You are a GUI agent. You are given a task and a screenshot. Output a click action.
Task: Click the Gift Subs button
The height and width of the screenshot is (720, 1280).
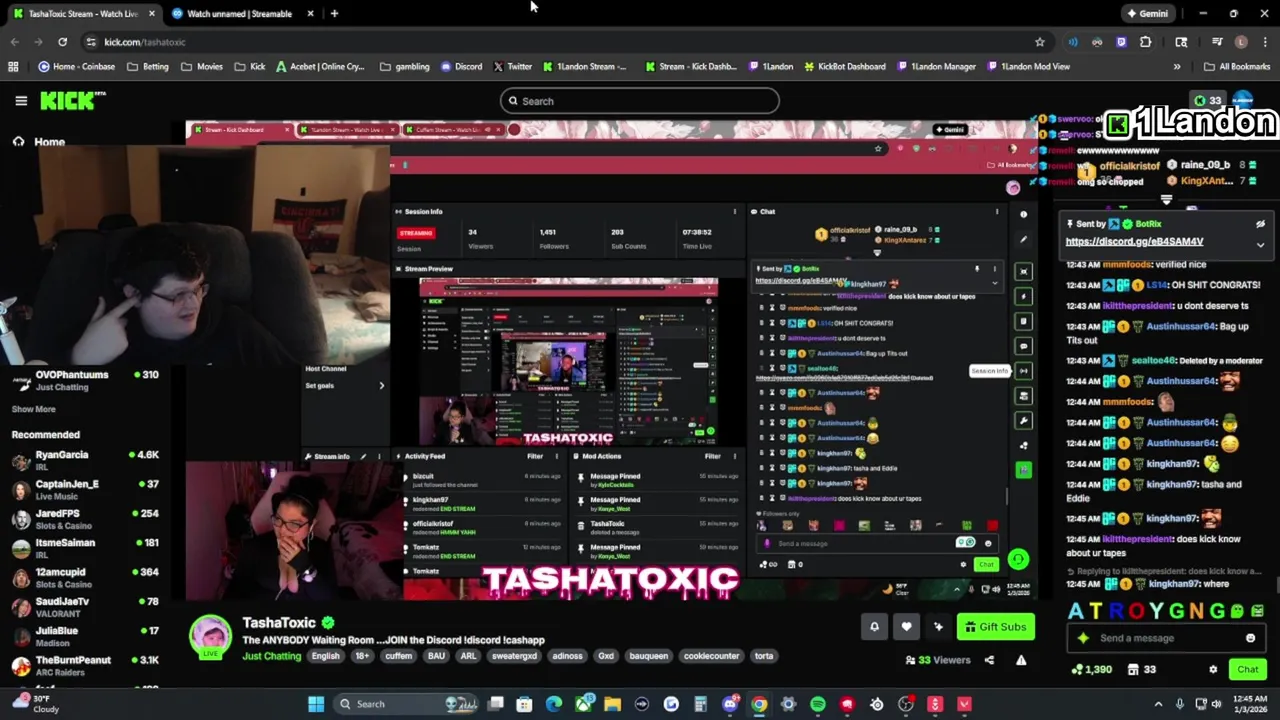pos(995,627)
